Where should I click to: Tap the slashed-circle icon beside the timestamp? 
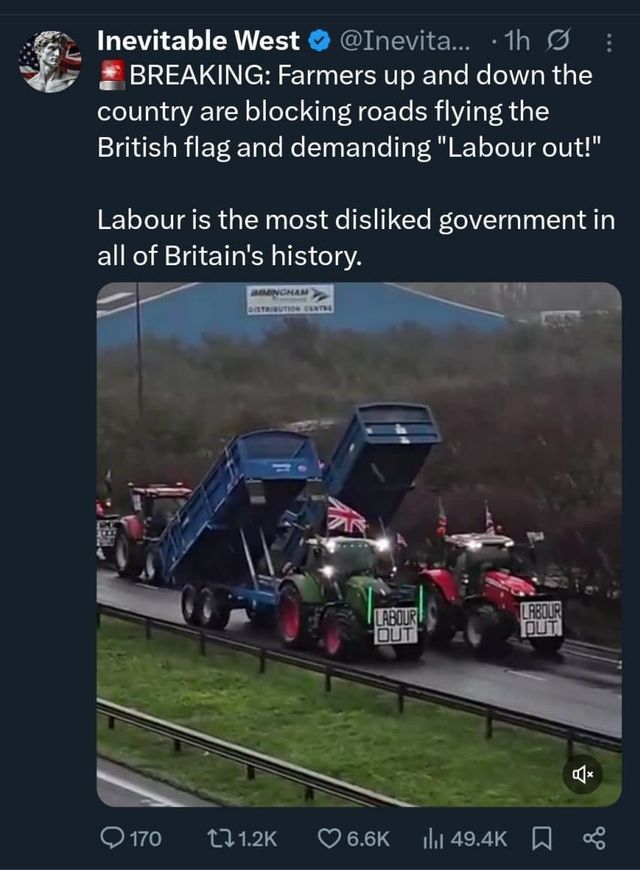tap(558, 42)
